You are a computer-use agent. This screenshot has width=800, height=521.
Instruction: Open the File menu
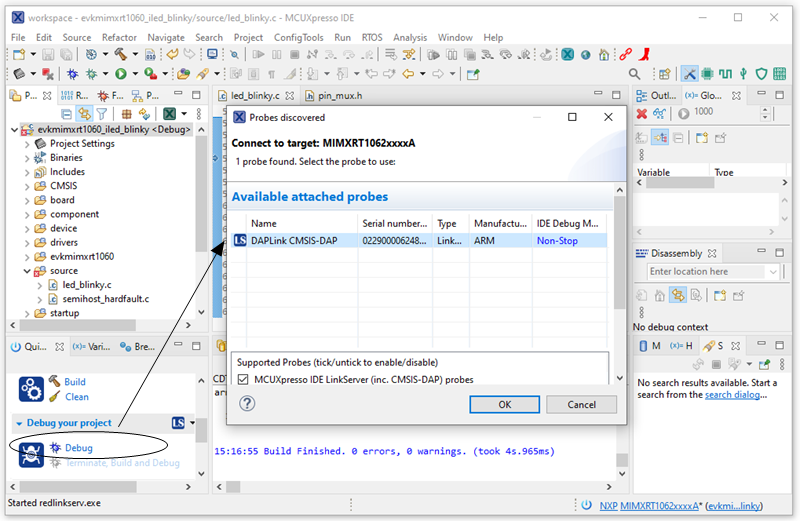[x=18, y=37]
